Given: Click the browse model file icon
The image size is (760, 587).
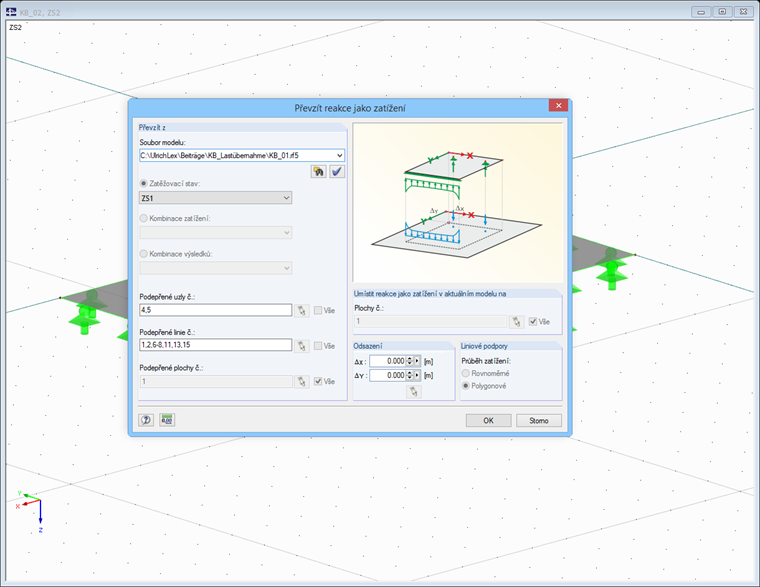Looking at the screenshot, I should coord(318,172).
